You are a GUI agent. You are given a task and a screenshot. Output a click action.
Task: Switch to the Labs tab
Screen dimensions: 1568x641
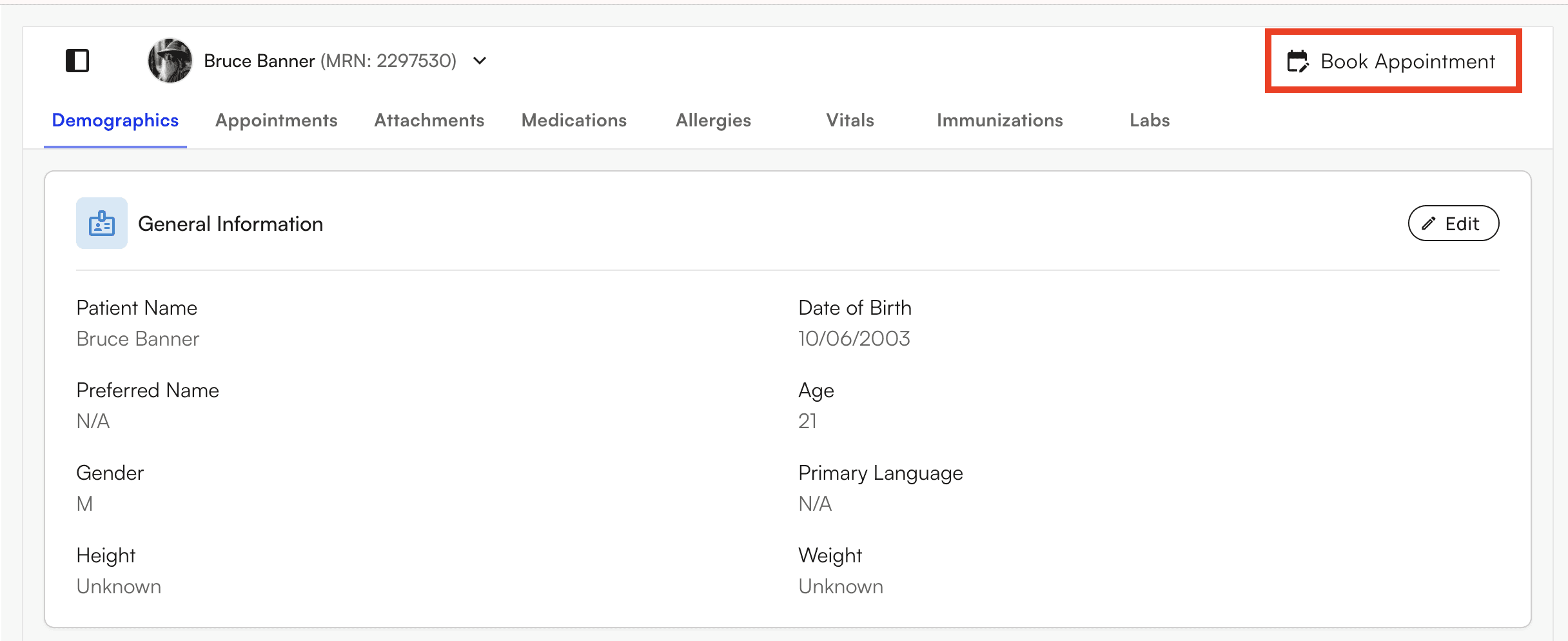[x=1150, y=121]
